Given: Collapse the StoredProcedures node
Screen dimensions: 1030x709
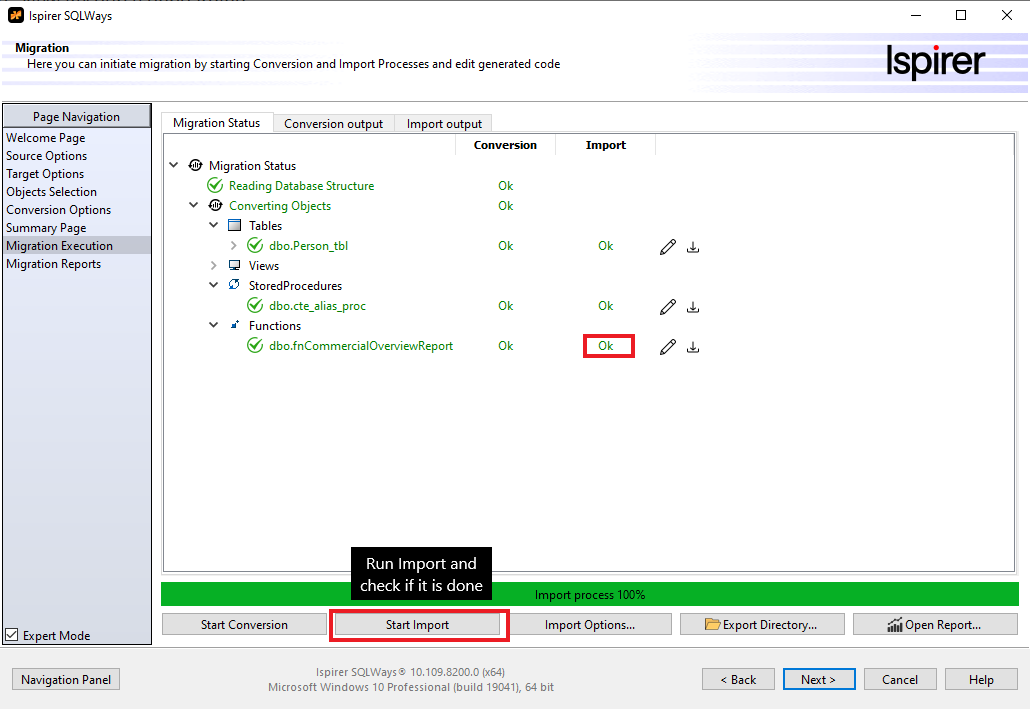Looking at the screenshot, I should click(214, 286).
